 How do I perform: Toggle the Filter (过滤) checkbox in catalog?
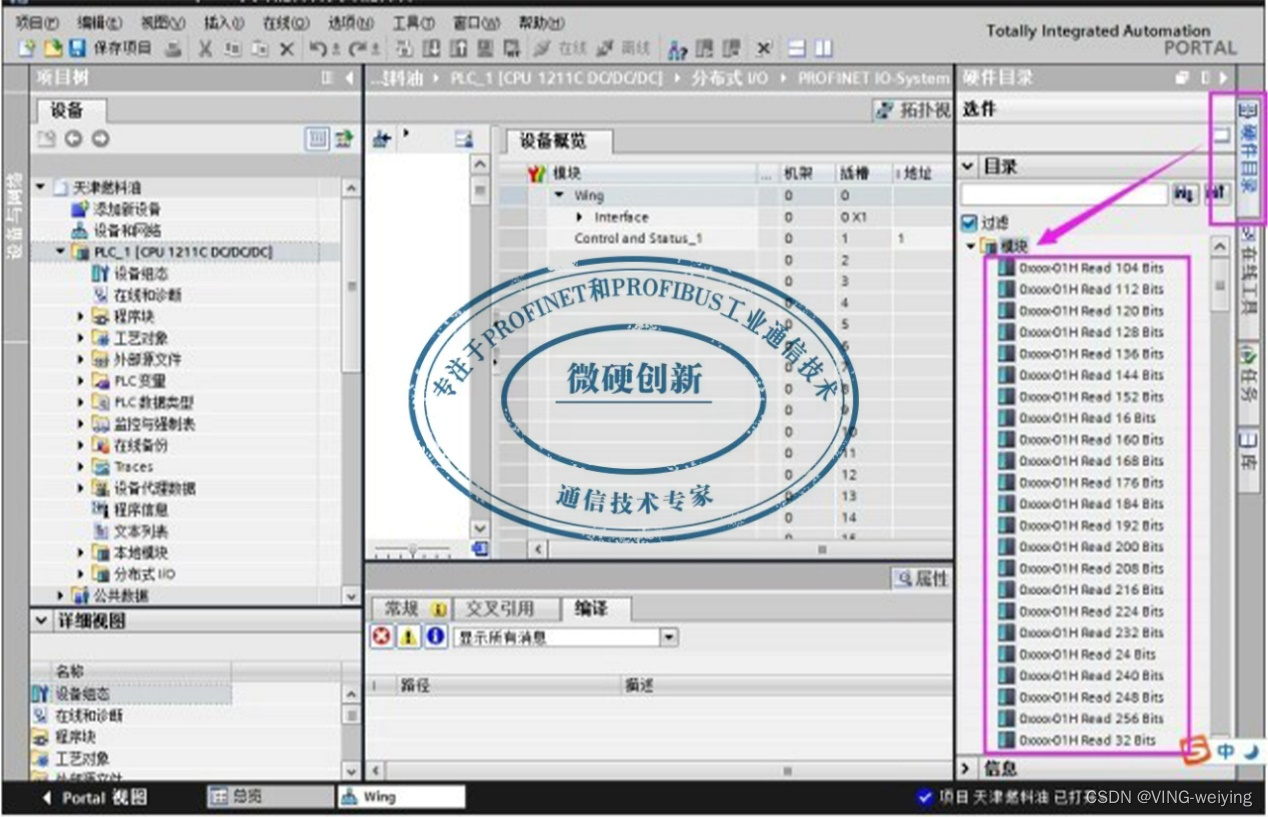click(x=969, y=223)
